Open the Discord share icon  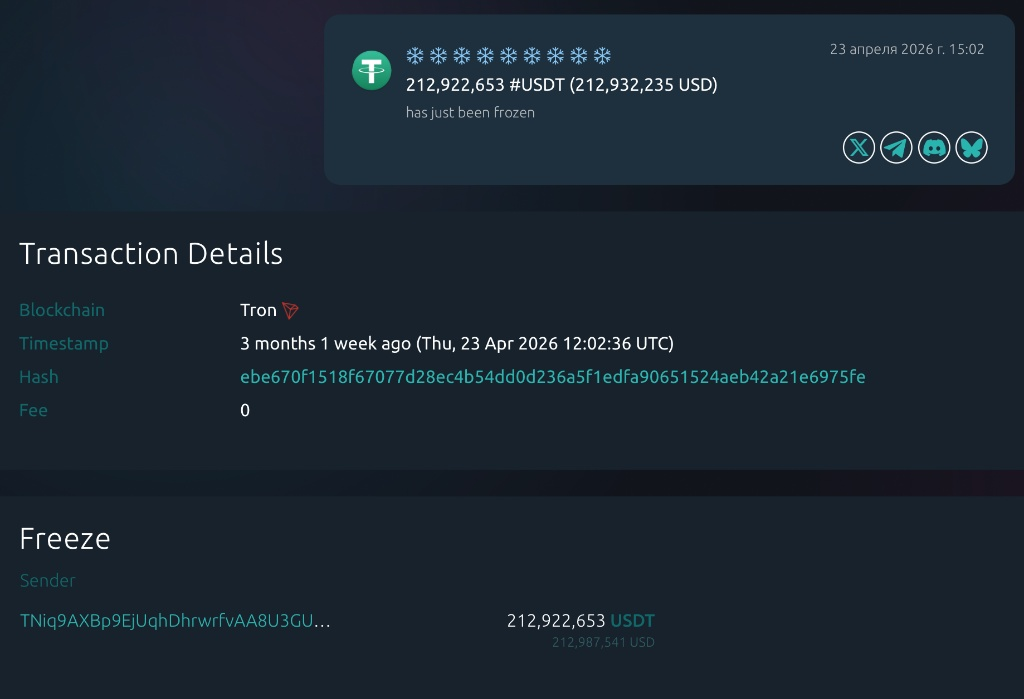pos(934,148)
